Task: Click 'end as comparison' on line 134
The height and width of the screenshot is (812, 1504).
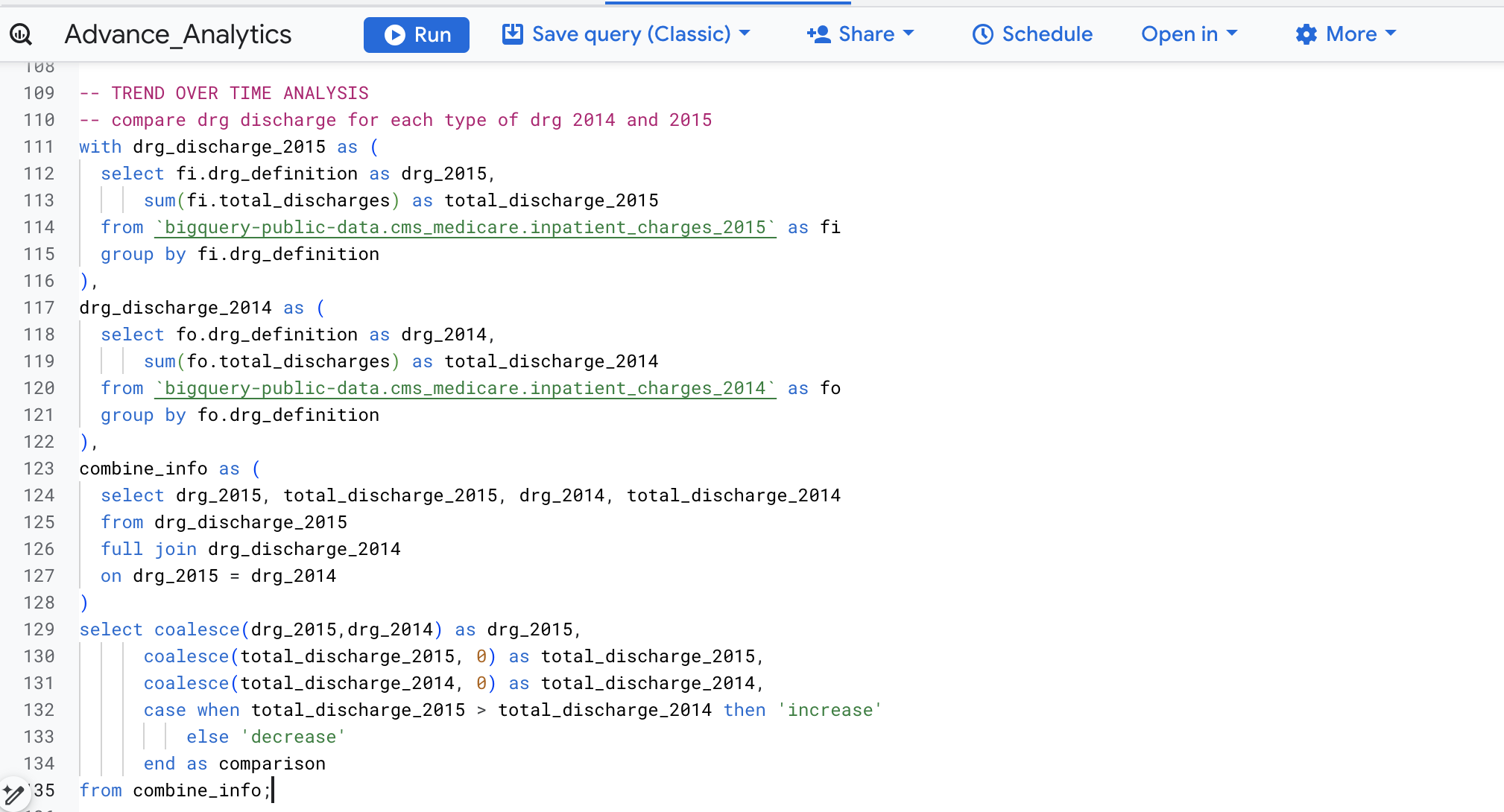Action: [235, 764]
